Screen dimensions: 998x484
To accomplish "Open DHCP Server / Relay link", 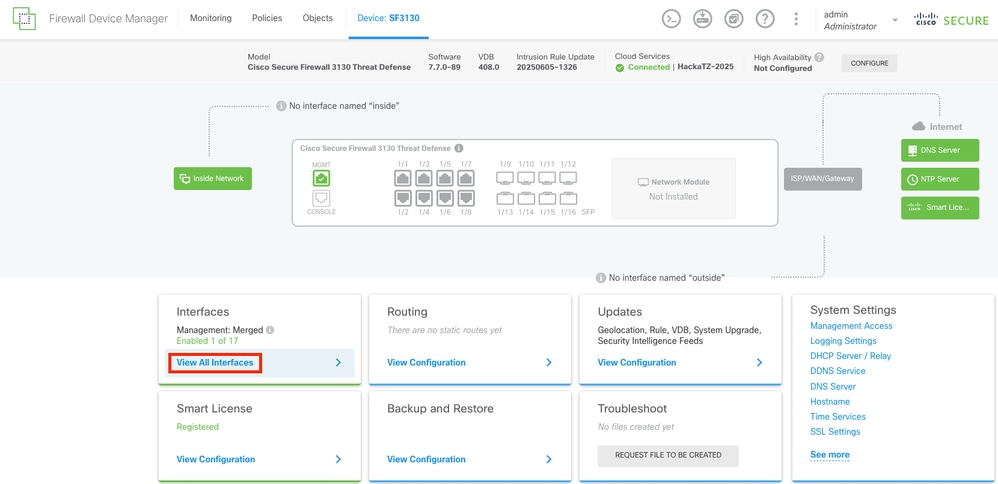I will pyautogui.click(x=851, y=356).
